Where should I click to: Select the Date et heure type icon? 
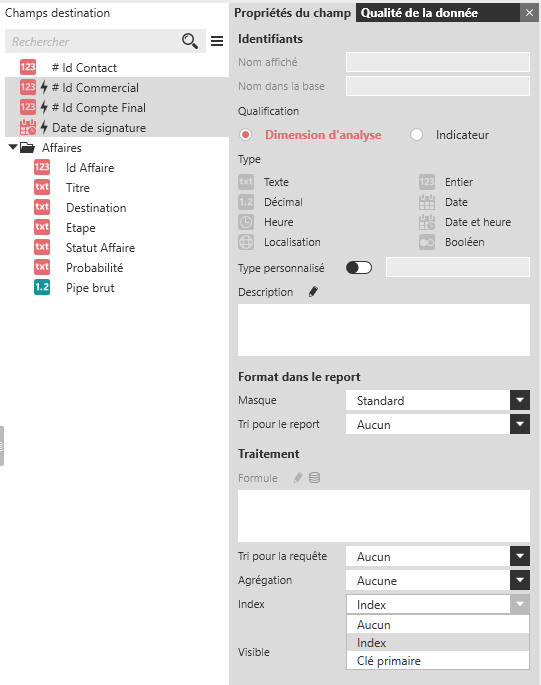point(427,222)
